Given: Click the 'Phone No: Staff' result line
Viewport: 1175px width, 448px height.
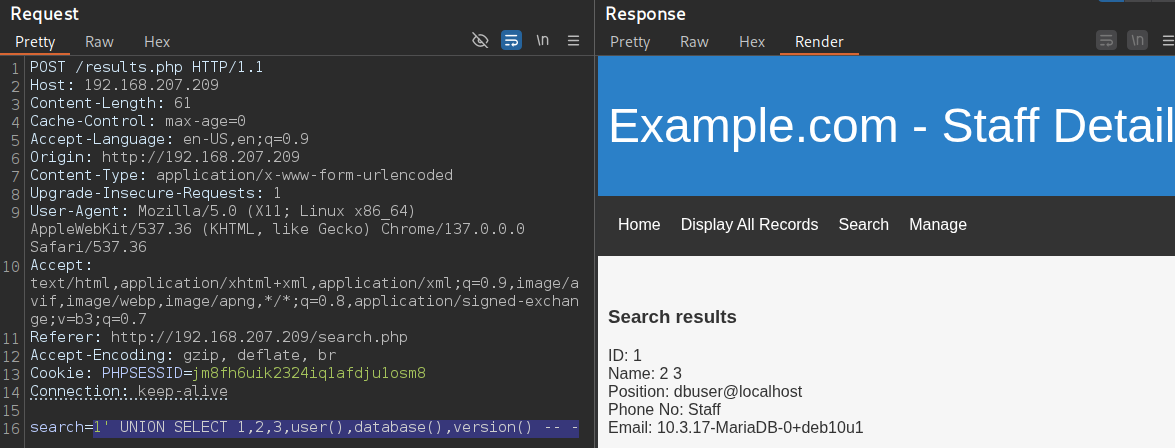Looking at the screenshot, I should 664,410.
